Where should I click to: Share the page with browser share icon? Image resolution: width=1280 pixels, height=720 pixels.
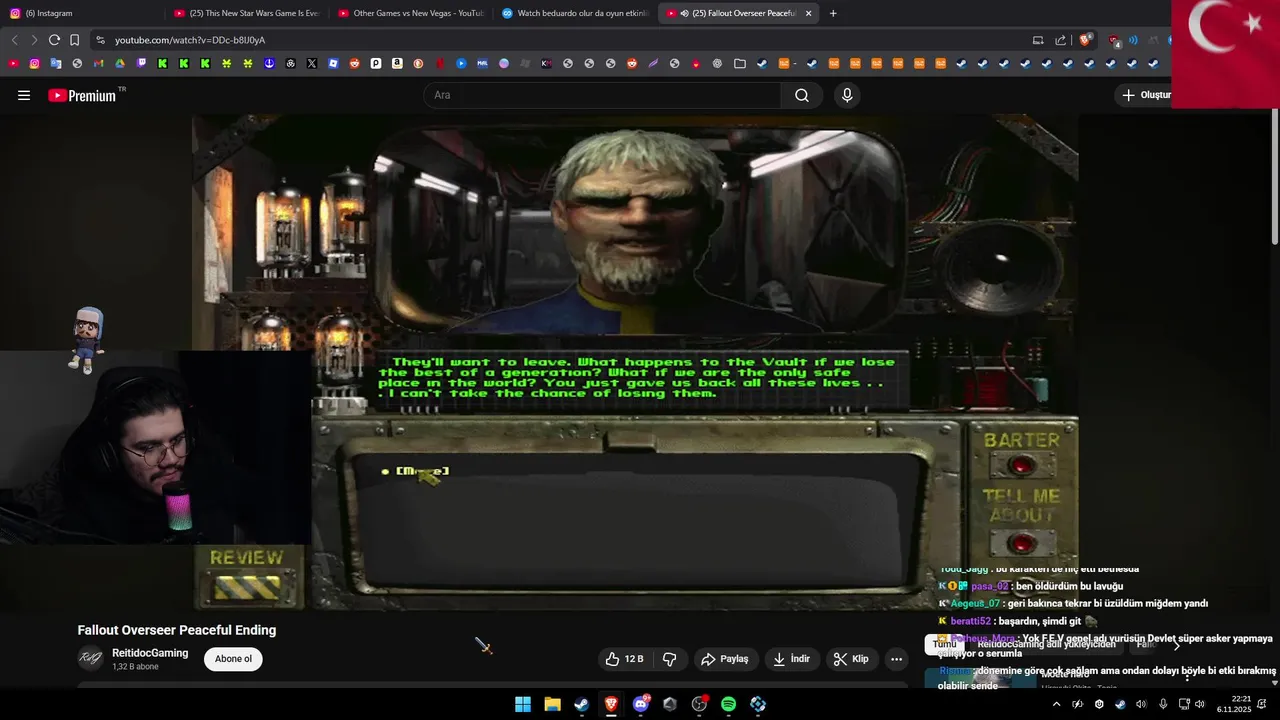1061,40
